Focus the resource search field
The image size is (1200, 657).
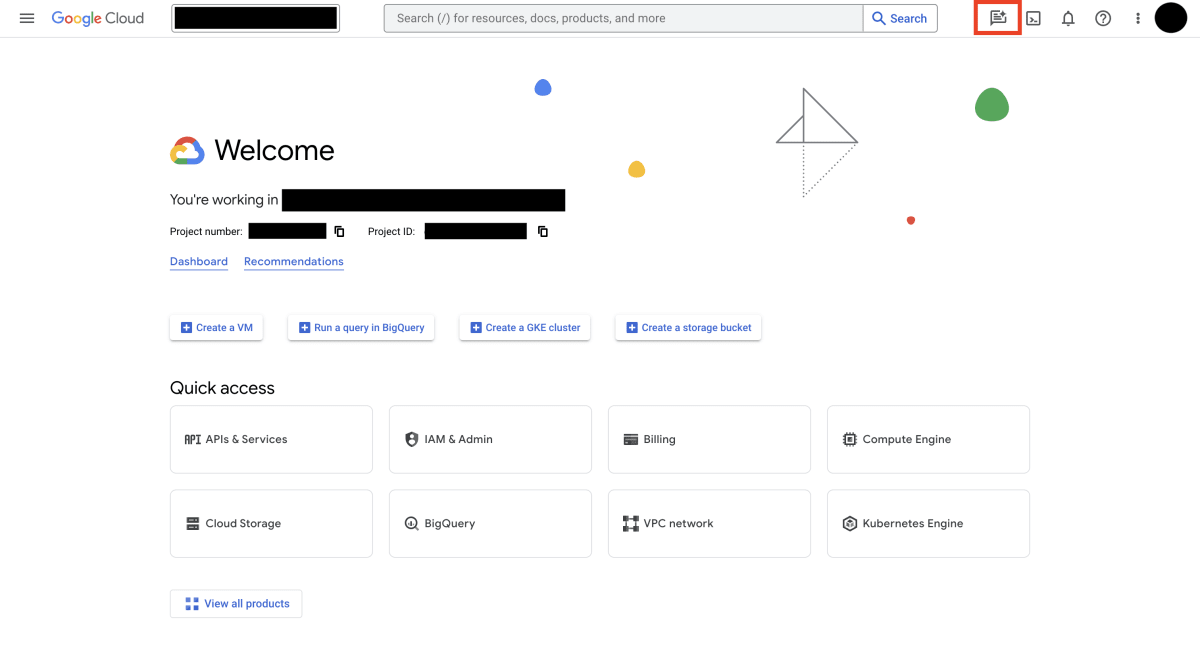pyautogui.click(x=624, y=18)
